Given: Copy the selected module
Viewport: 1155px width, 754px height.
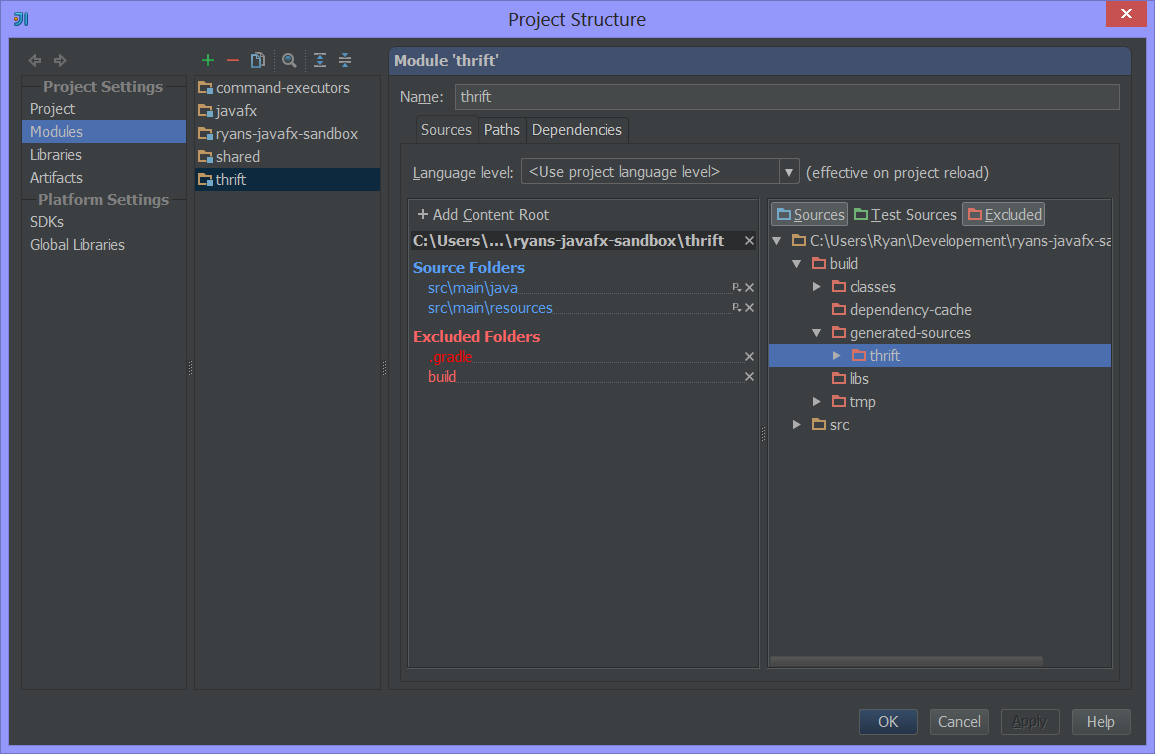Looking at the screenshot, I should point(258,60).
